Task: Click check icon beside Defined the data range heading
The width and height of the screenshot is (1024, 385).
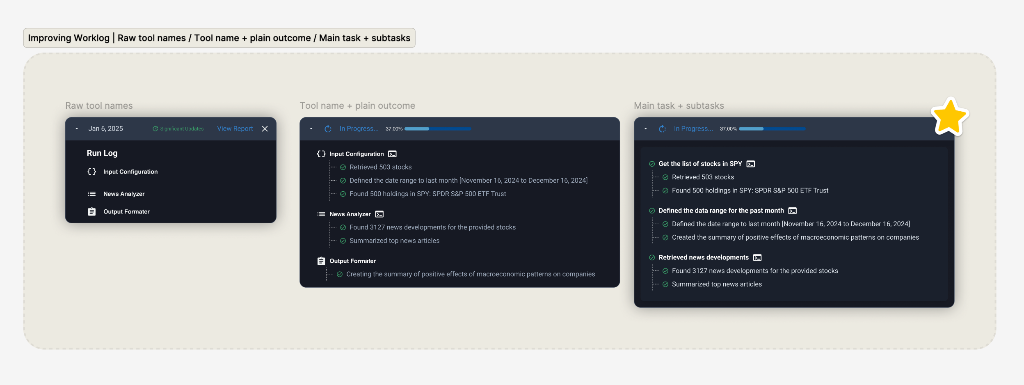Action: [652, 211]
